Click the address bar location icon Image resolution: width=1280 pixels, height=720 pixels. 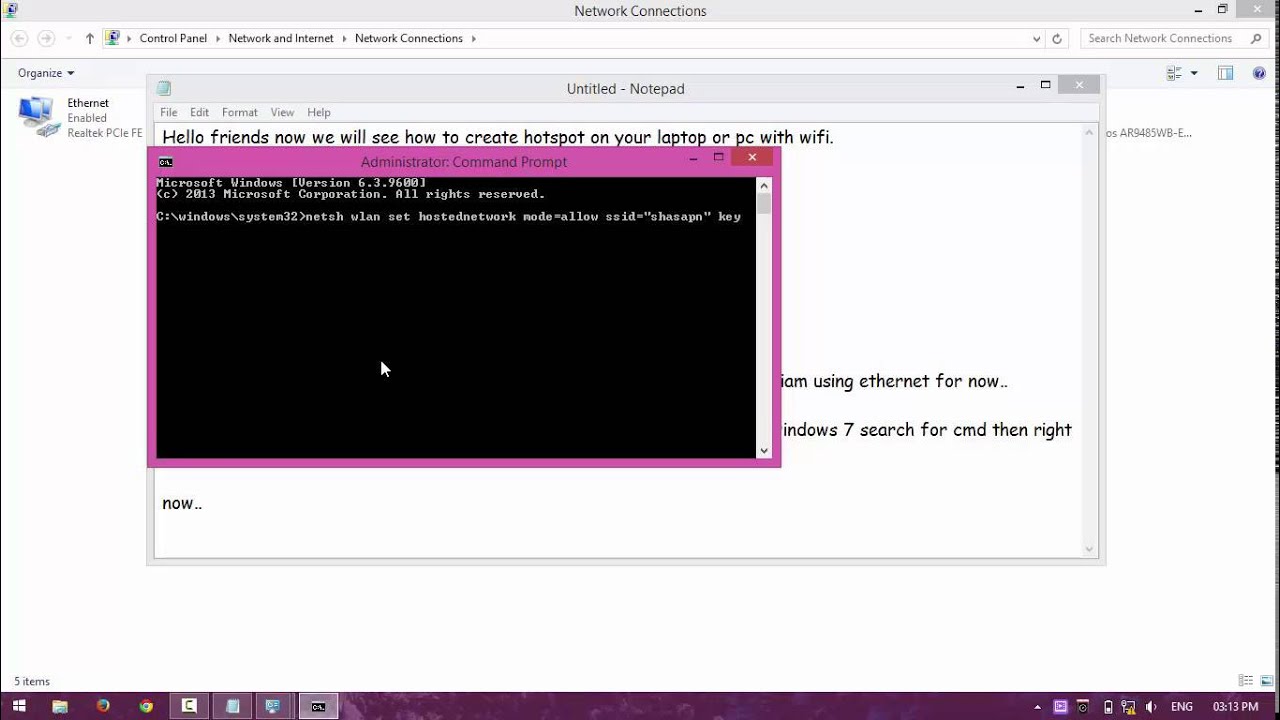(113, 38)
